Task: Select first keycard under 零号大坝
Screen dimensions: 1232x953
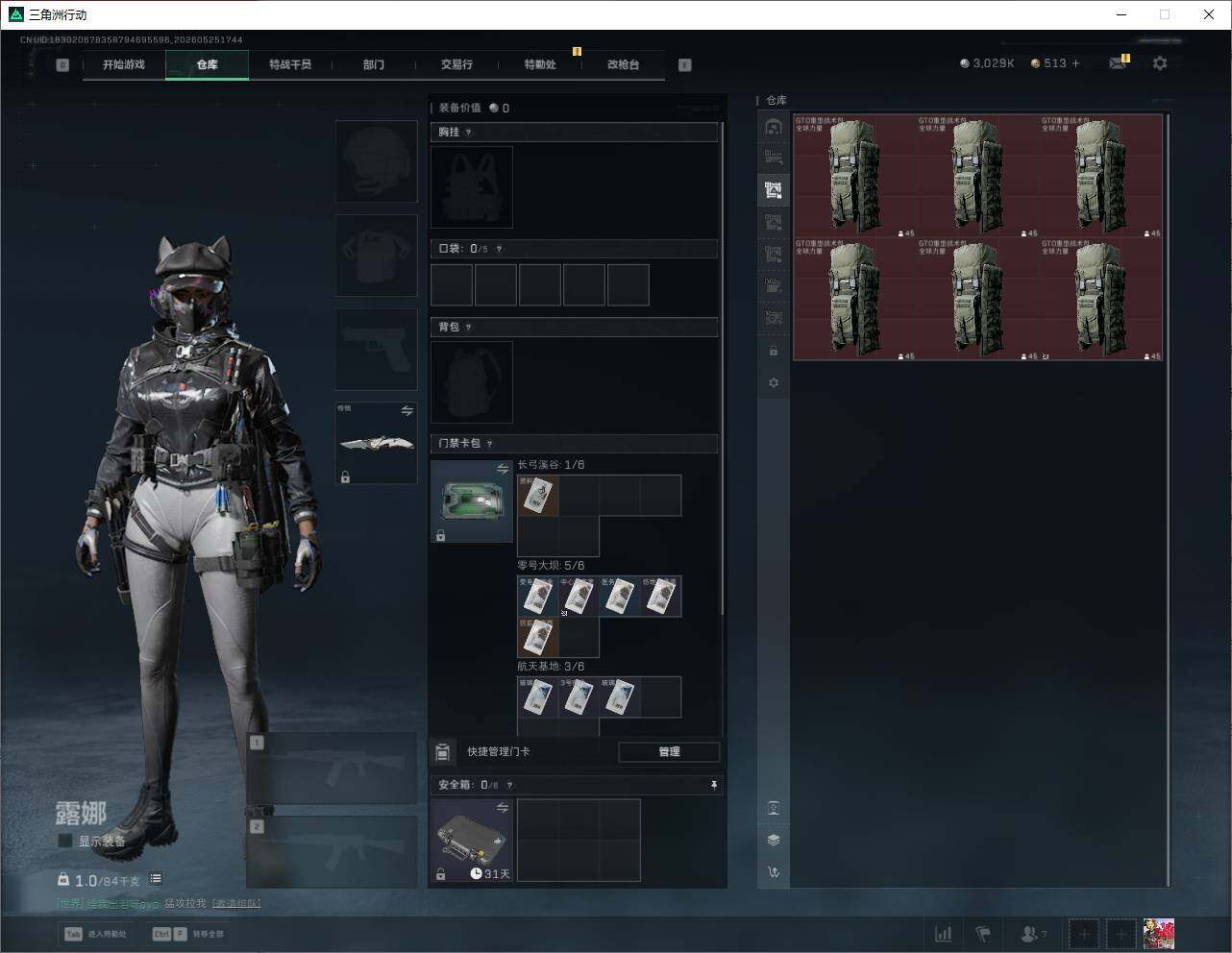Action: [538, 597]
